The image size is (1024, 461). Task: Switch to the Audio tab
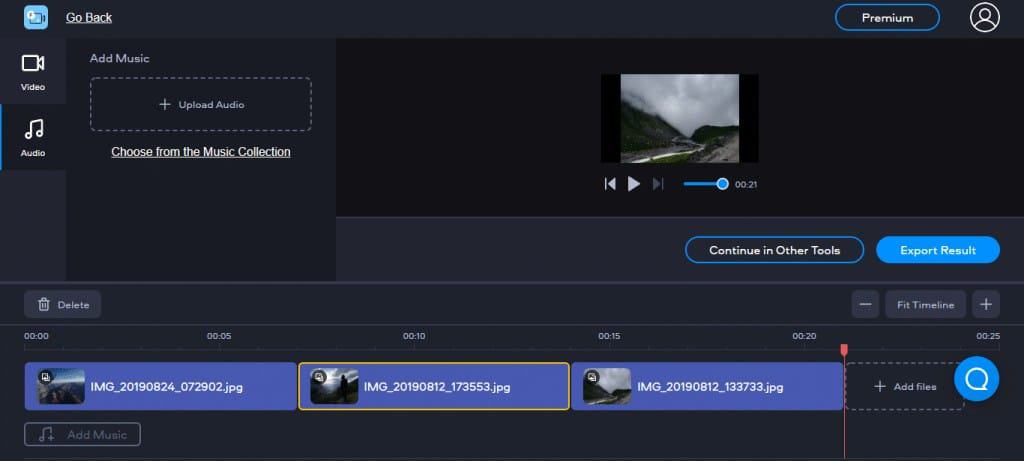coord(33,137)
